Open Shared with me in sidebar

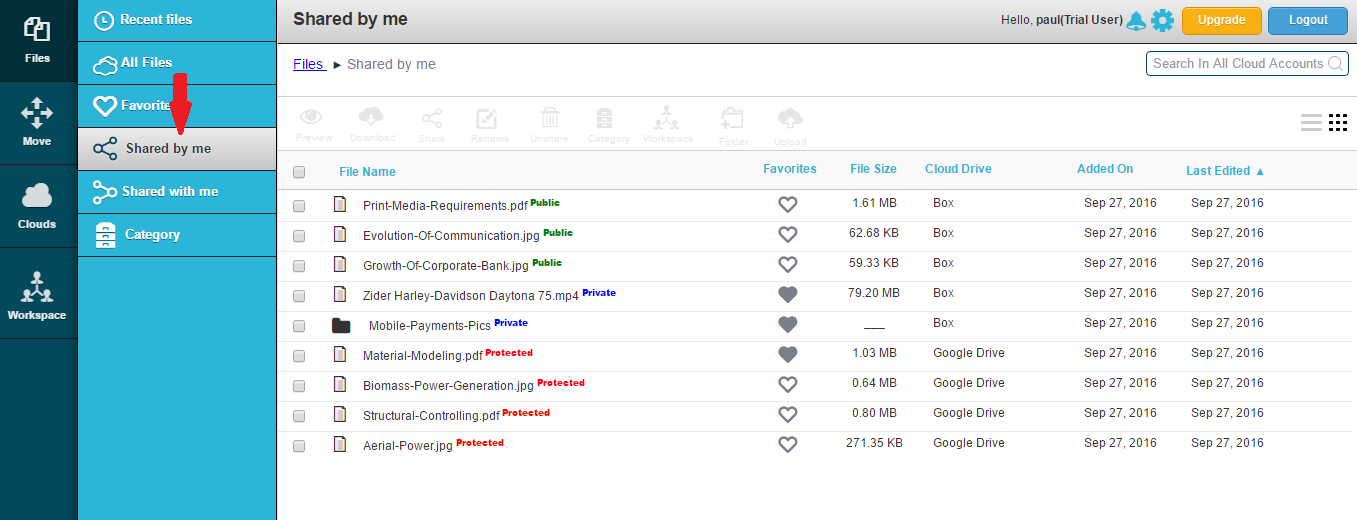(169, 191)
